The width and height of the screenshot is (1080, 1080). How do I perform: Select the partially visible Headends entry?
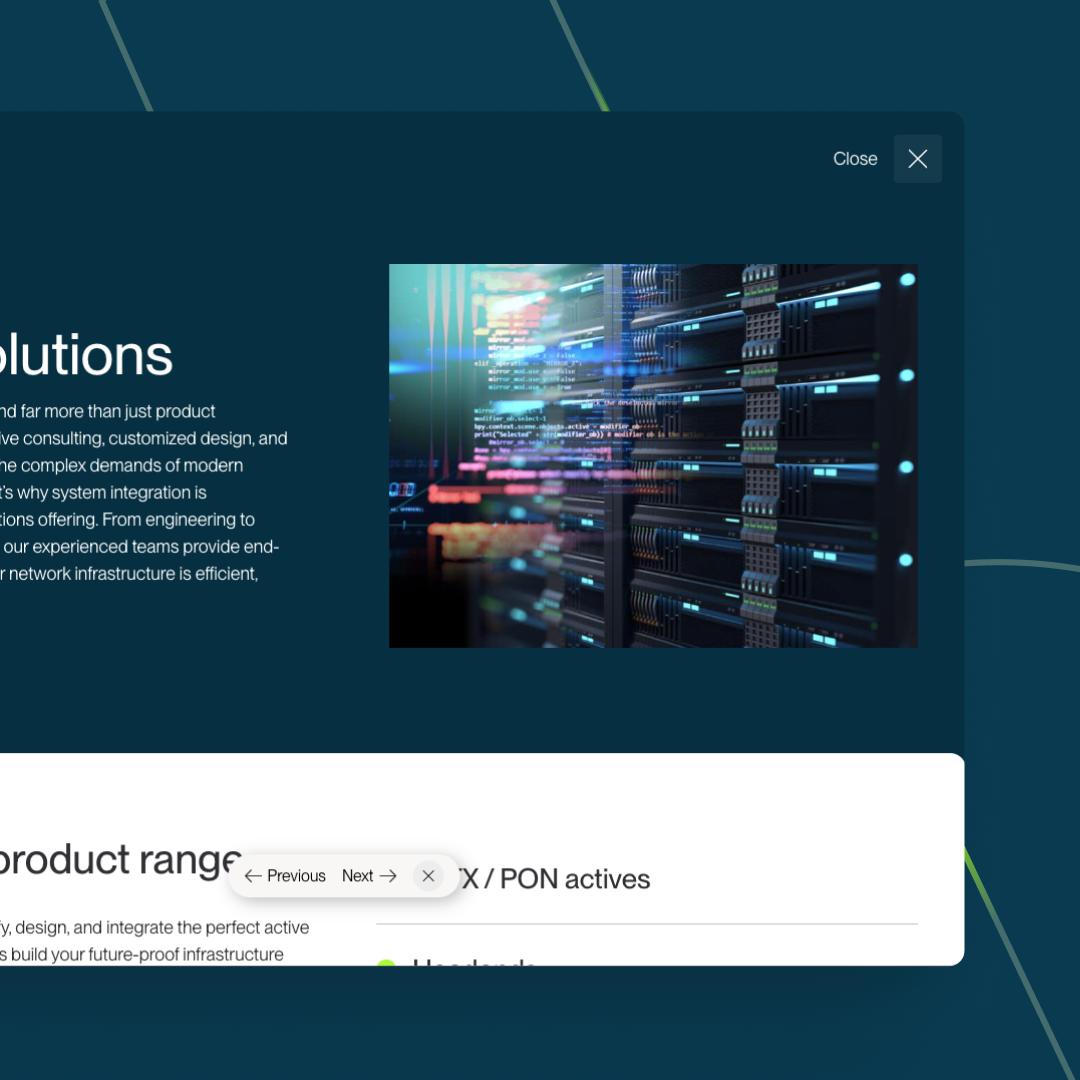click(474, 961)
